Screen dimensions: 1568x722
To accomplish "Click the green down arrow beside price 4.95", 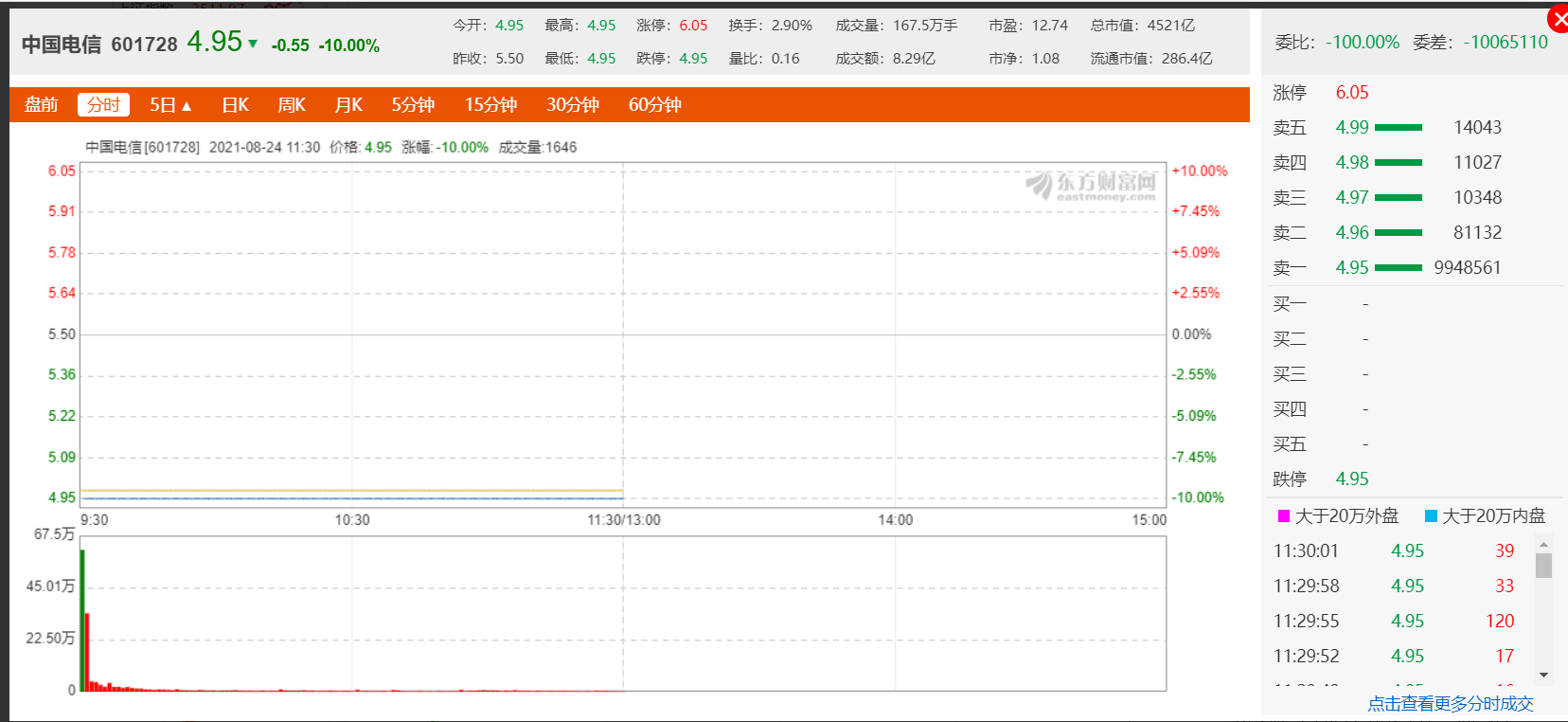I will [x=253, y=44].
